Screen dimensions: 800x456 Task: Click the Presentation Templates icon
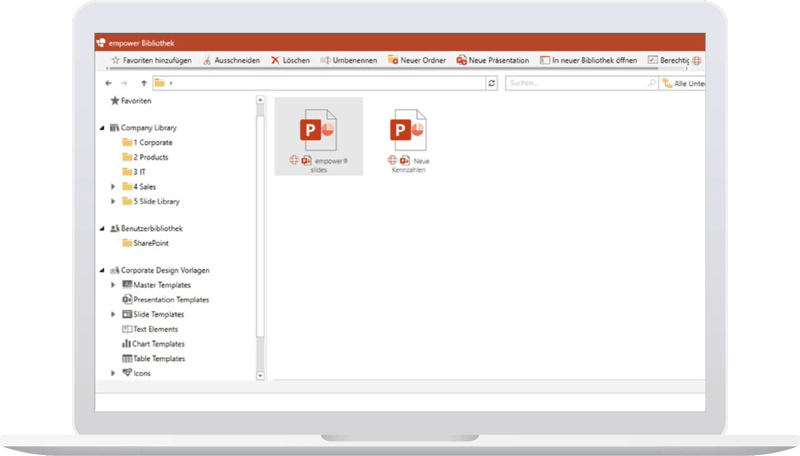(x=127, y=299)
